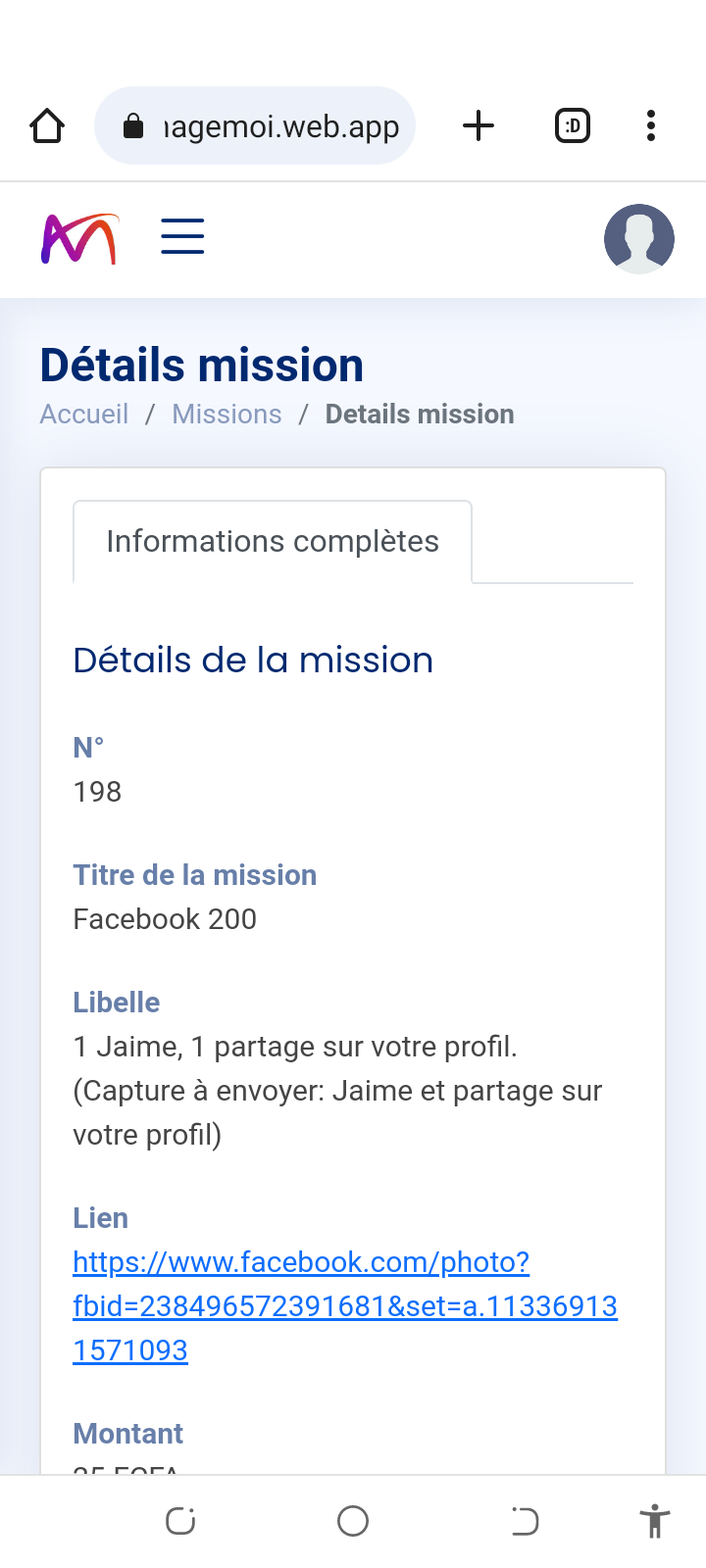Open the browser tab switcher
This screenshot has width=706, height=1568.
click(x=573, y=126)
